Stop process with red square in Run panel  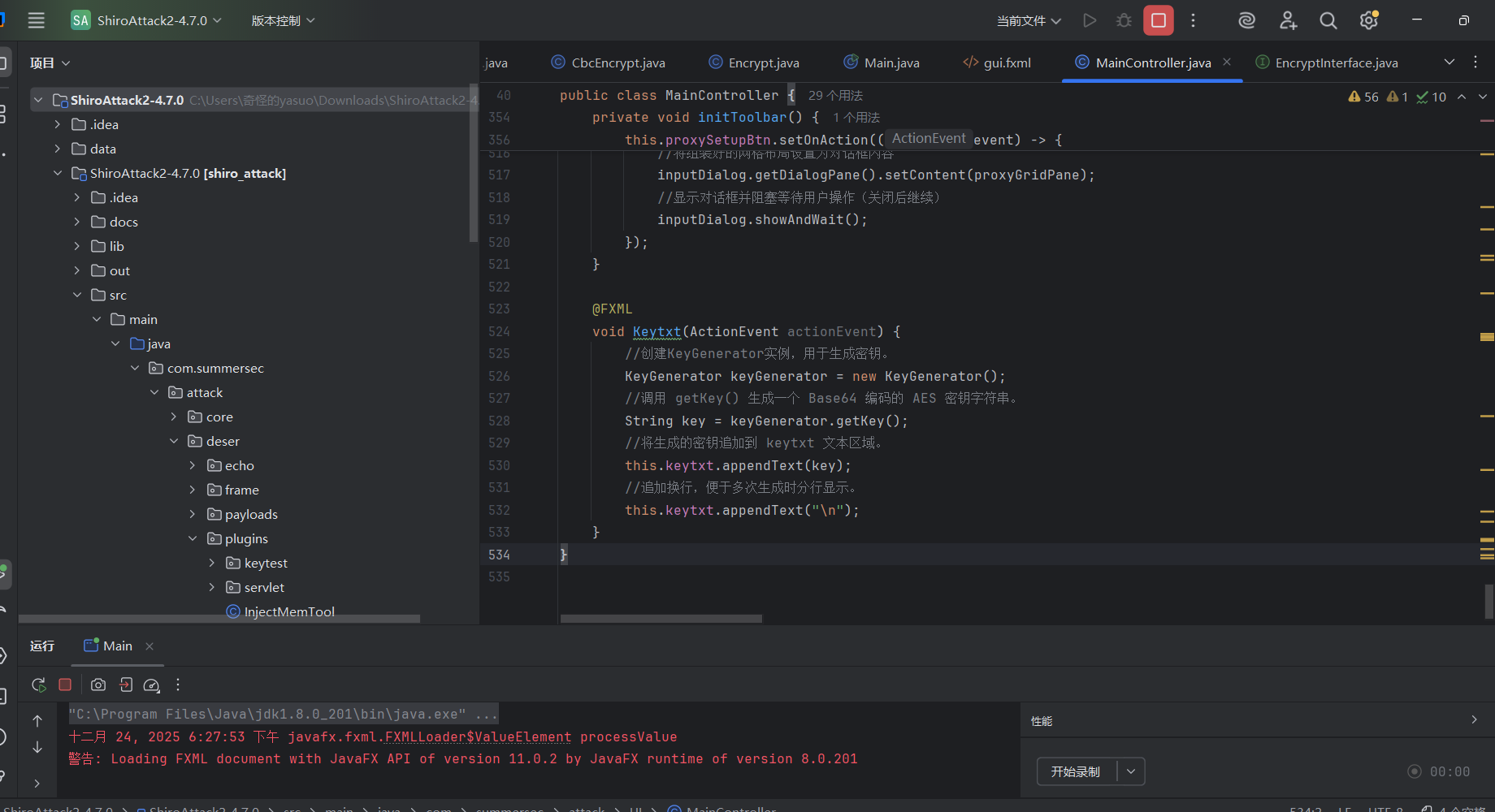[65, 685]
